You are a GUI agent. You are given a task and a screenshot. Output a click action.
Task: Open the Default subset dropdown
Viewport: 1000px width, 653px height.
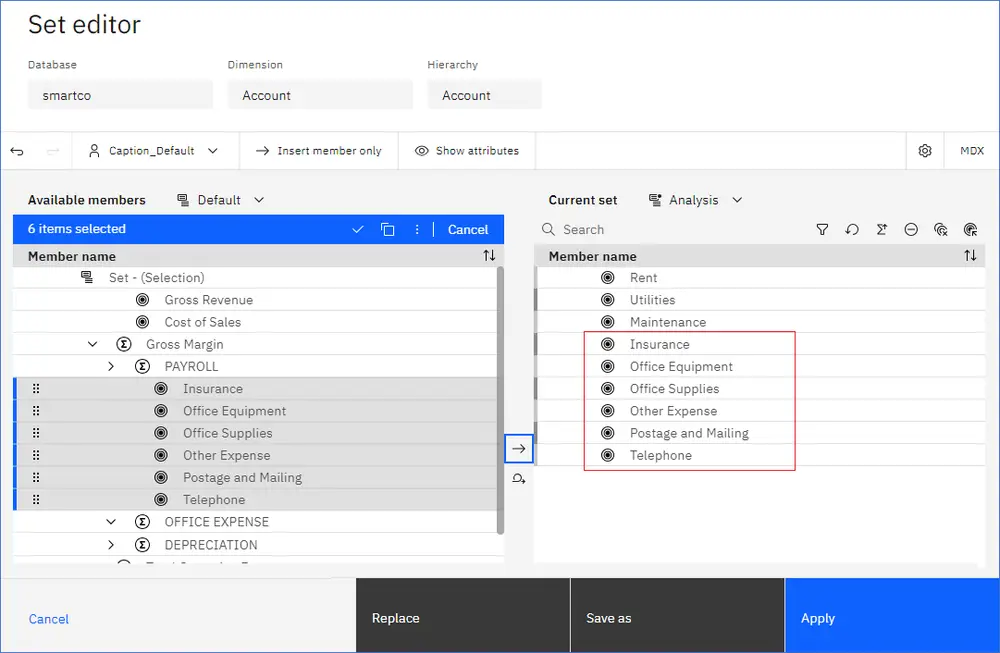click(221, 200)
